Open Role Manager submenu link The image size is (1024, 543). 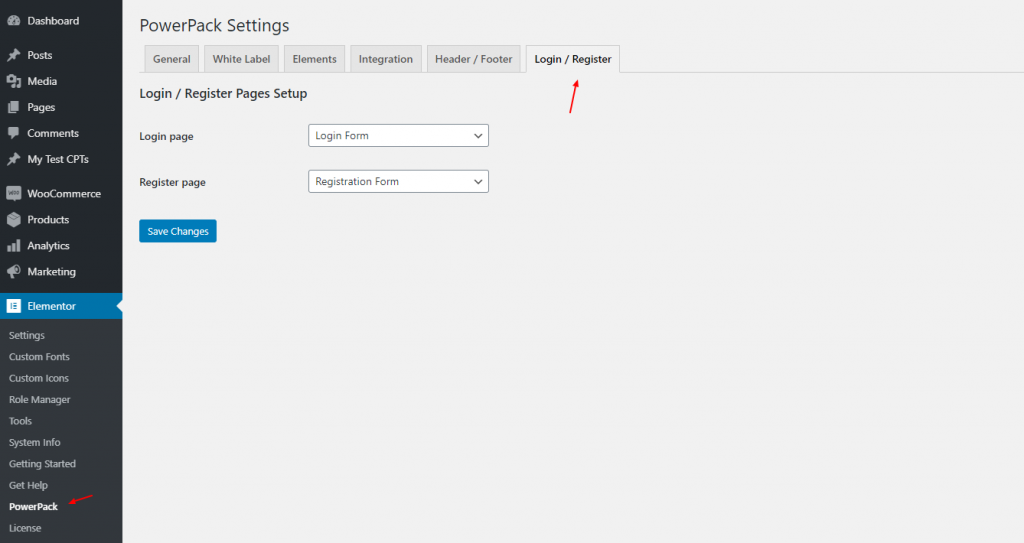tap(40, 400)
